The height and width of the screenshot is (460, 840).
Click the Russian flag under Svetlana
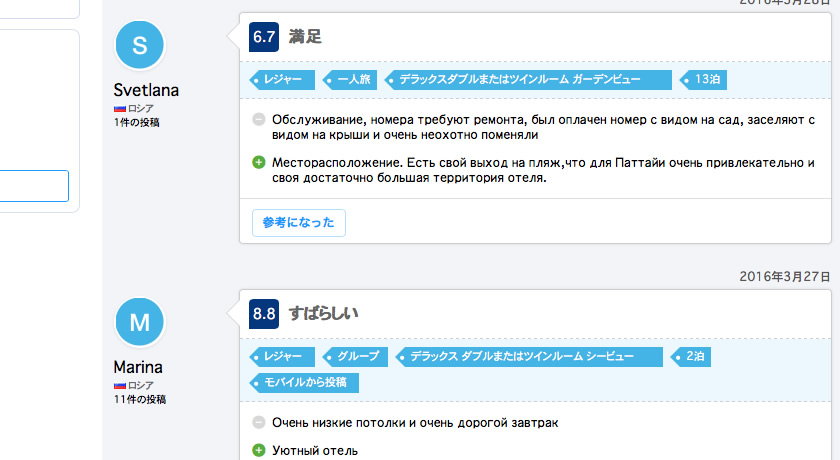[119, 109]
